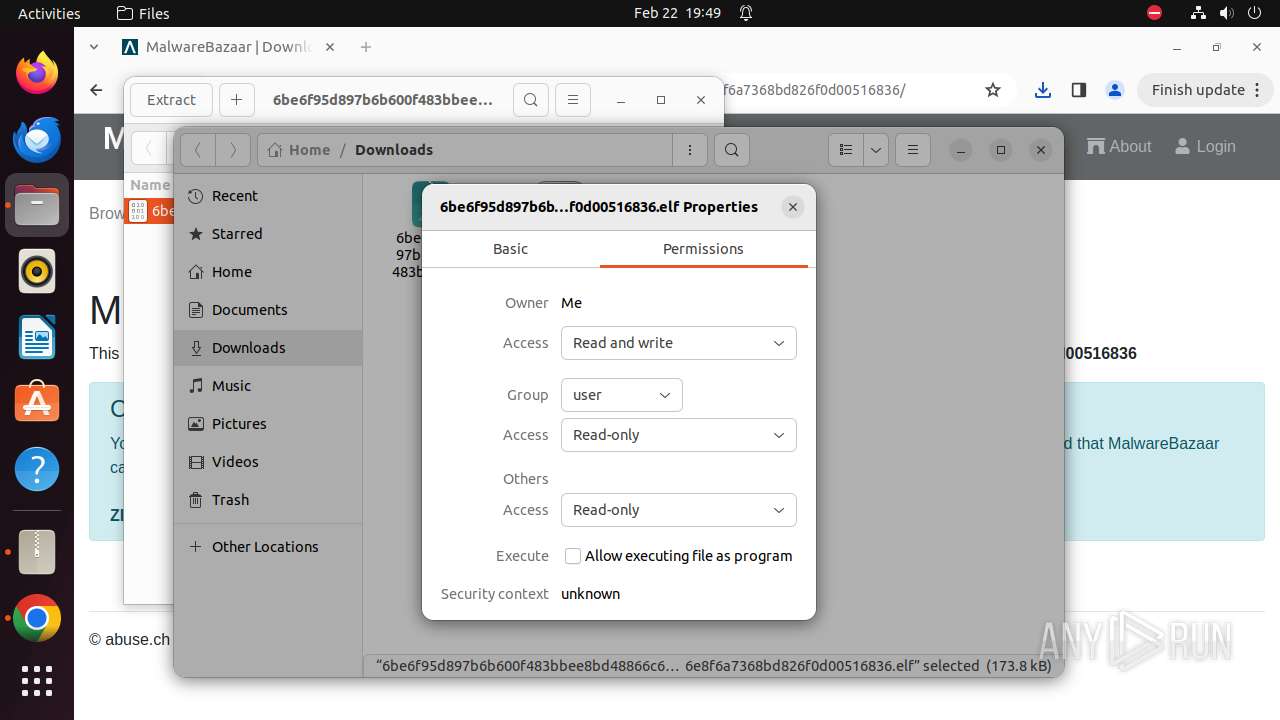This screenshot has width=1280, height=720.
Task: Switch to the Basic tab
Action: point(510,249)
